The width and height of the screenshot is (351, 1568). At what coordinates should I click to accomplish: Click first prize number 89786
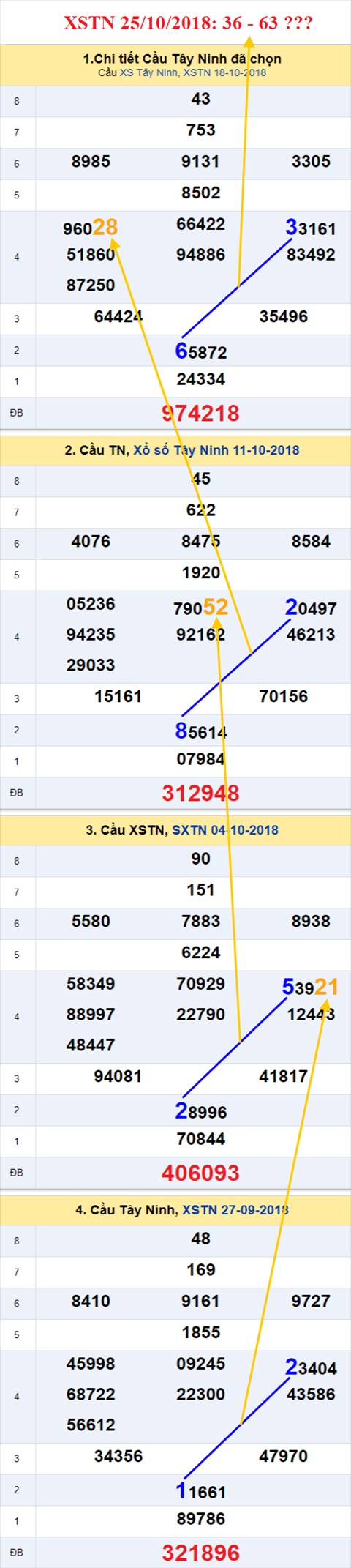200,1519
